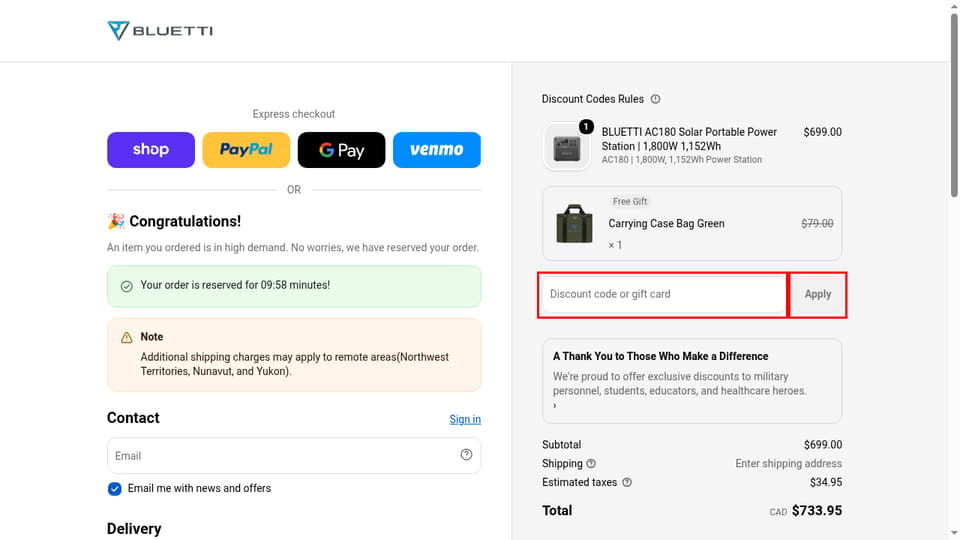960x540 pixels.
Task: Click the BLUETTI logo
Action: point(160,30)
